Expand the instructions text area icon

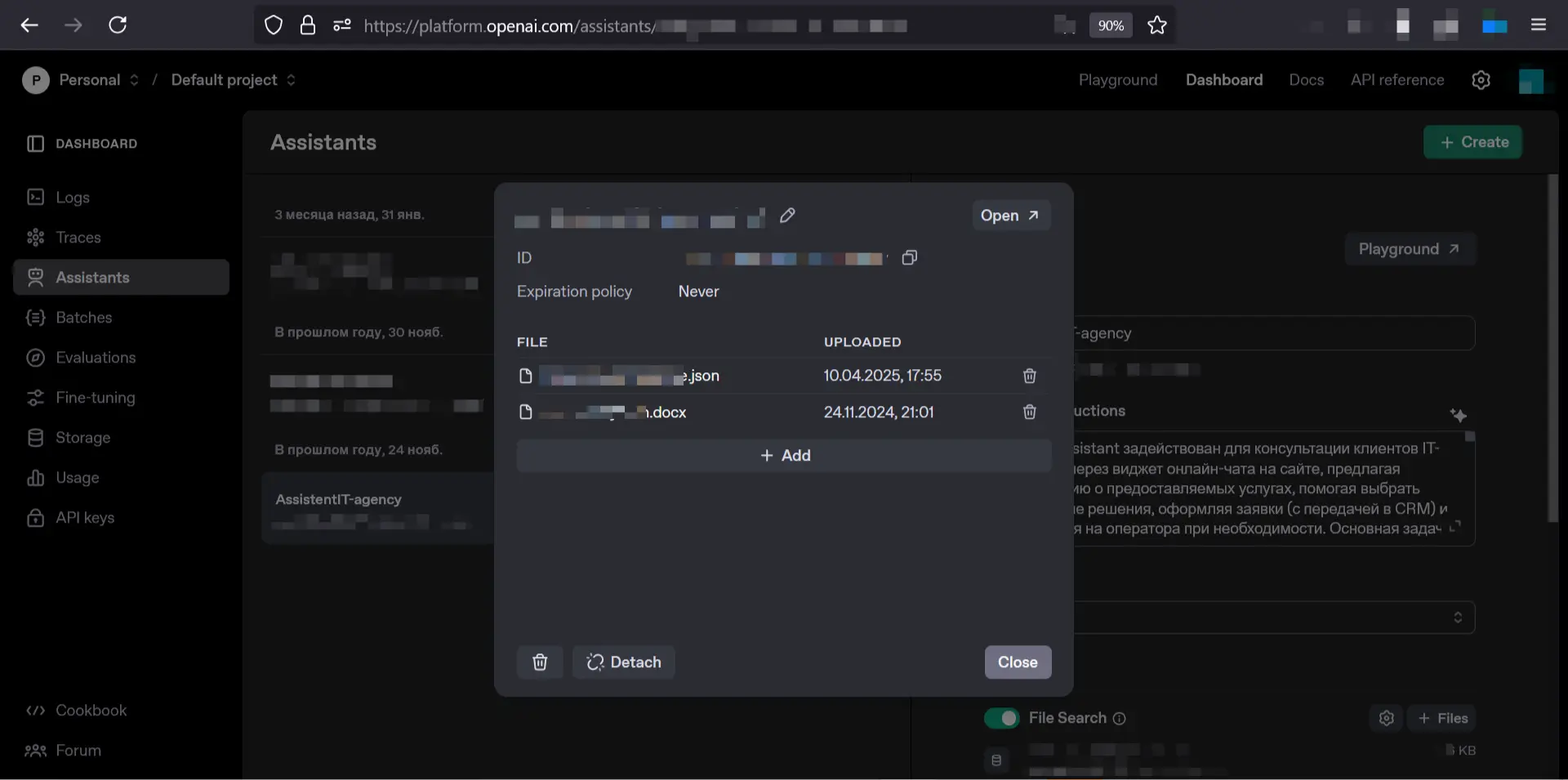click(x=1454, y=527)
